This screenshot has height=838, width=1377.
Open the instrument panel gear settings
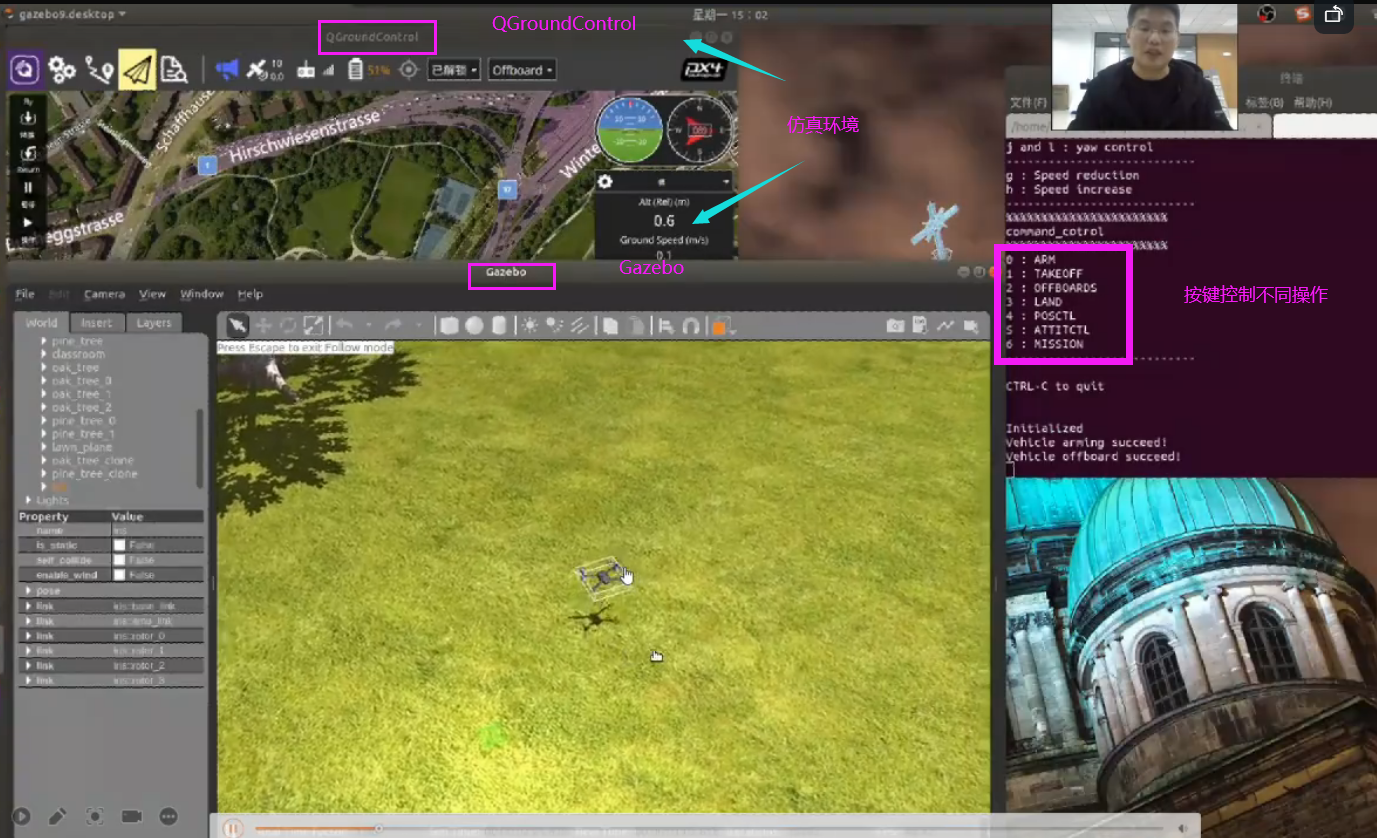[x=605, y=181]
